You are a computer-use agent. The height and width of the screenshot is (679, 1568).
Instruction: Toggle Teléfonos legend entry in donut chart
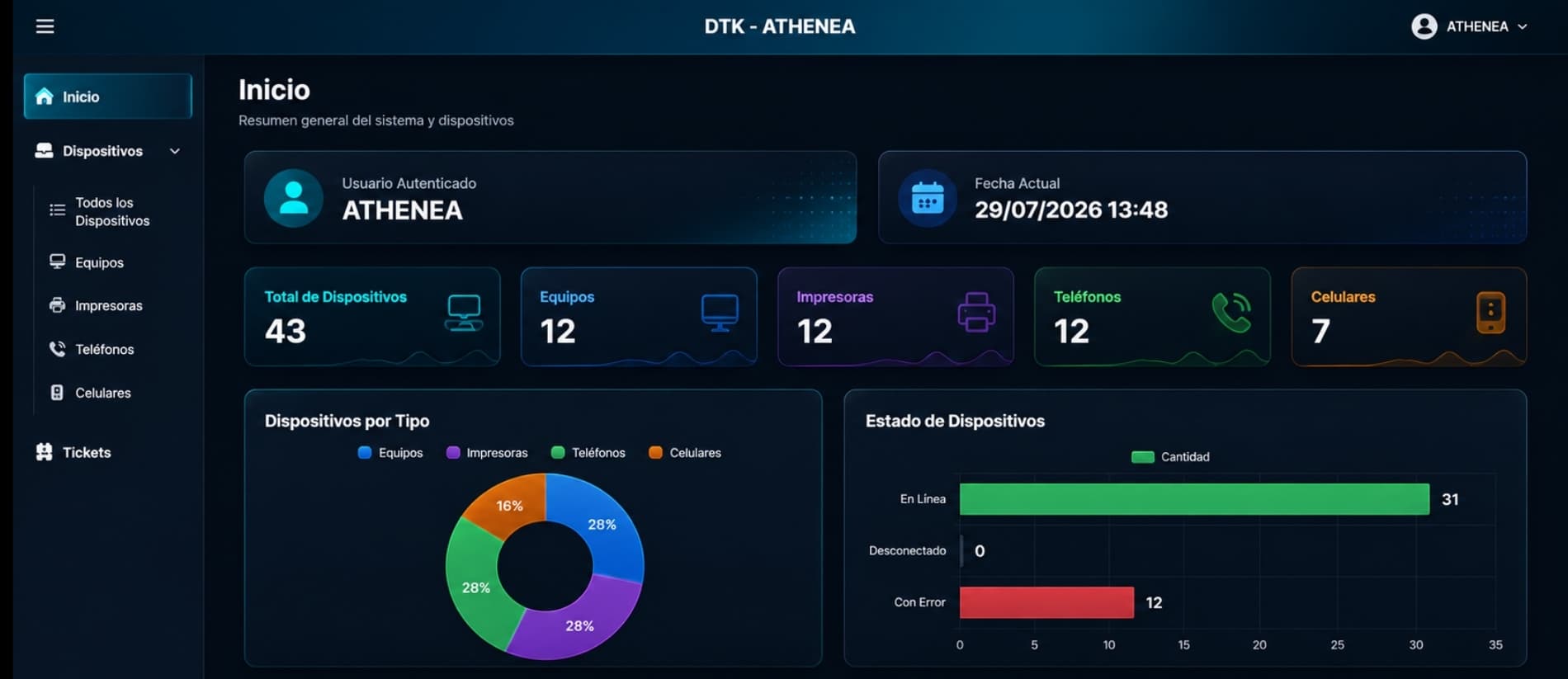point(588,452)
